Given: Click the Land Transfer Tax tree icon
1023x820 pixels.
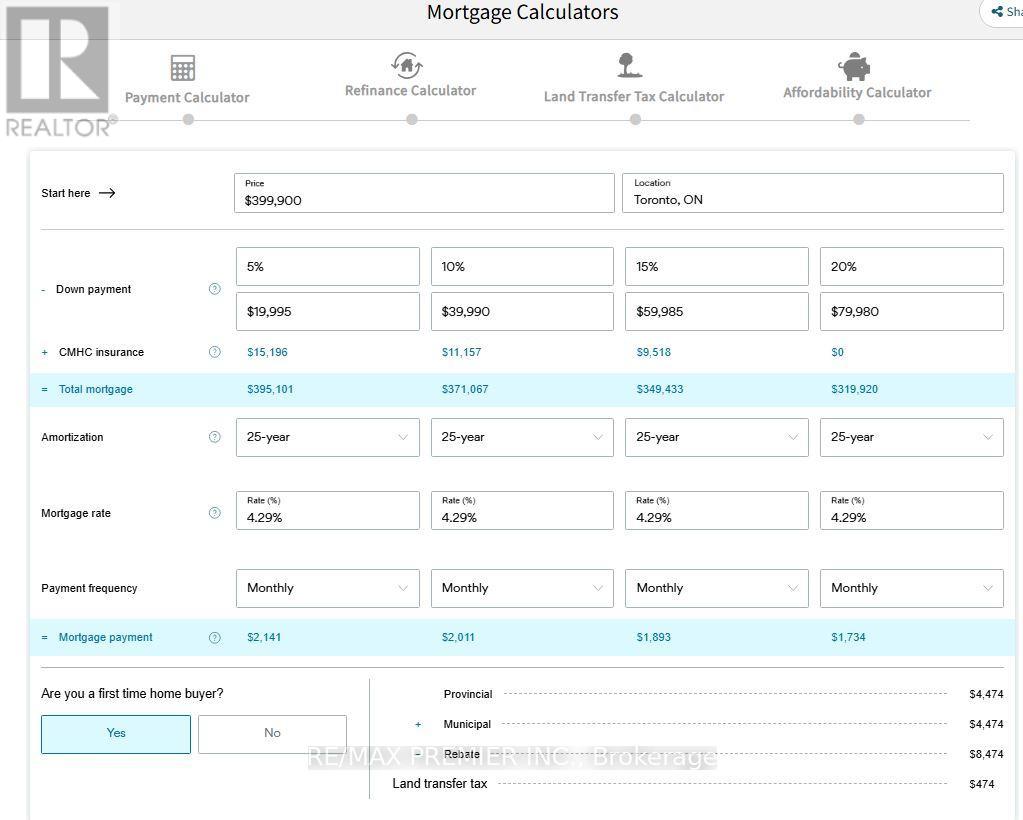Looking at the screenshot, I should tap(628, 66).
